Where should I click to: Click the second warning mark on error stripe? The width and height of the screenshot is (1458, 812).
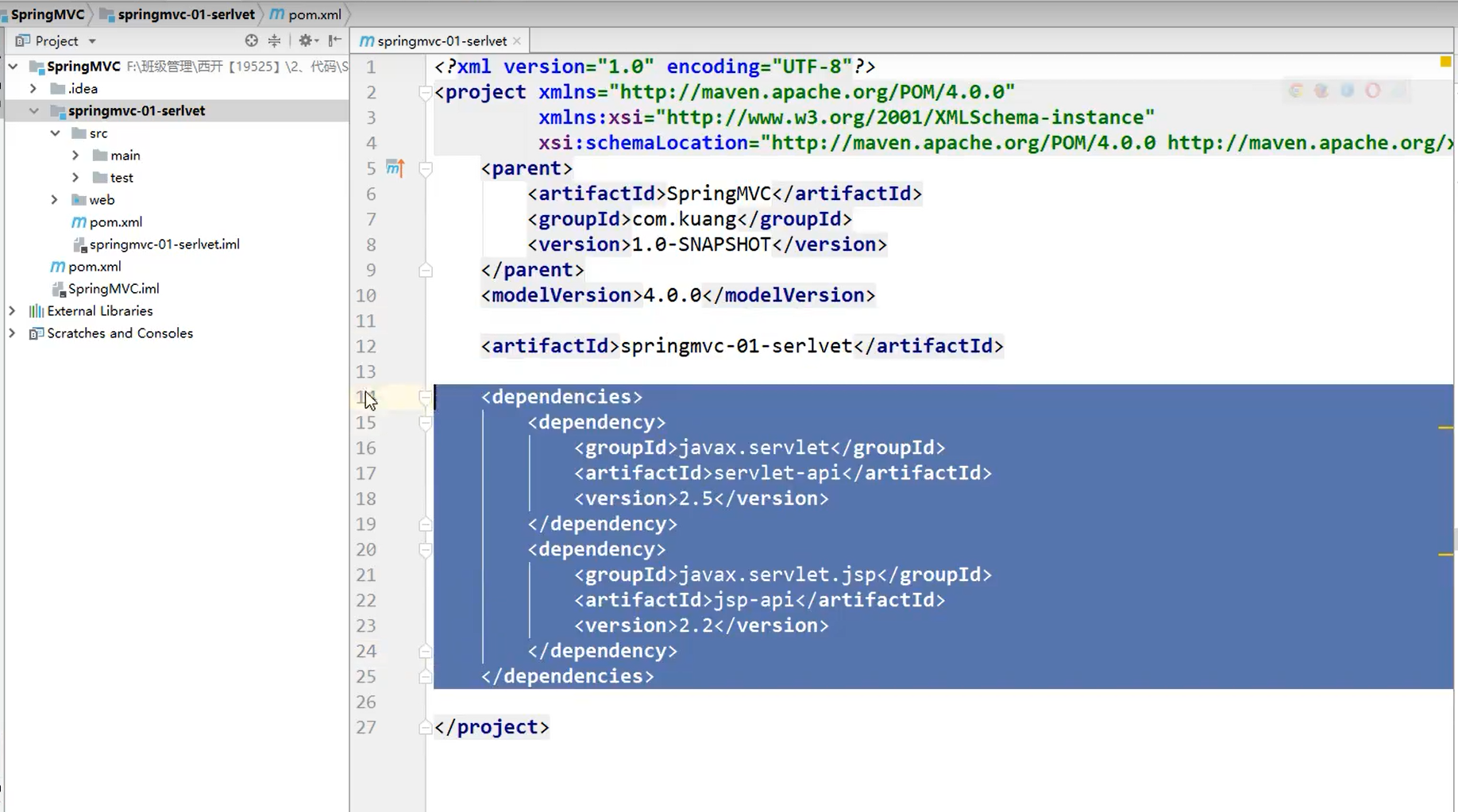point(1445,554)
